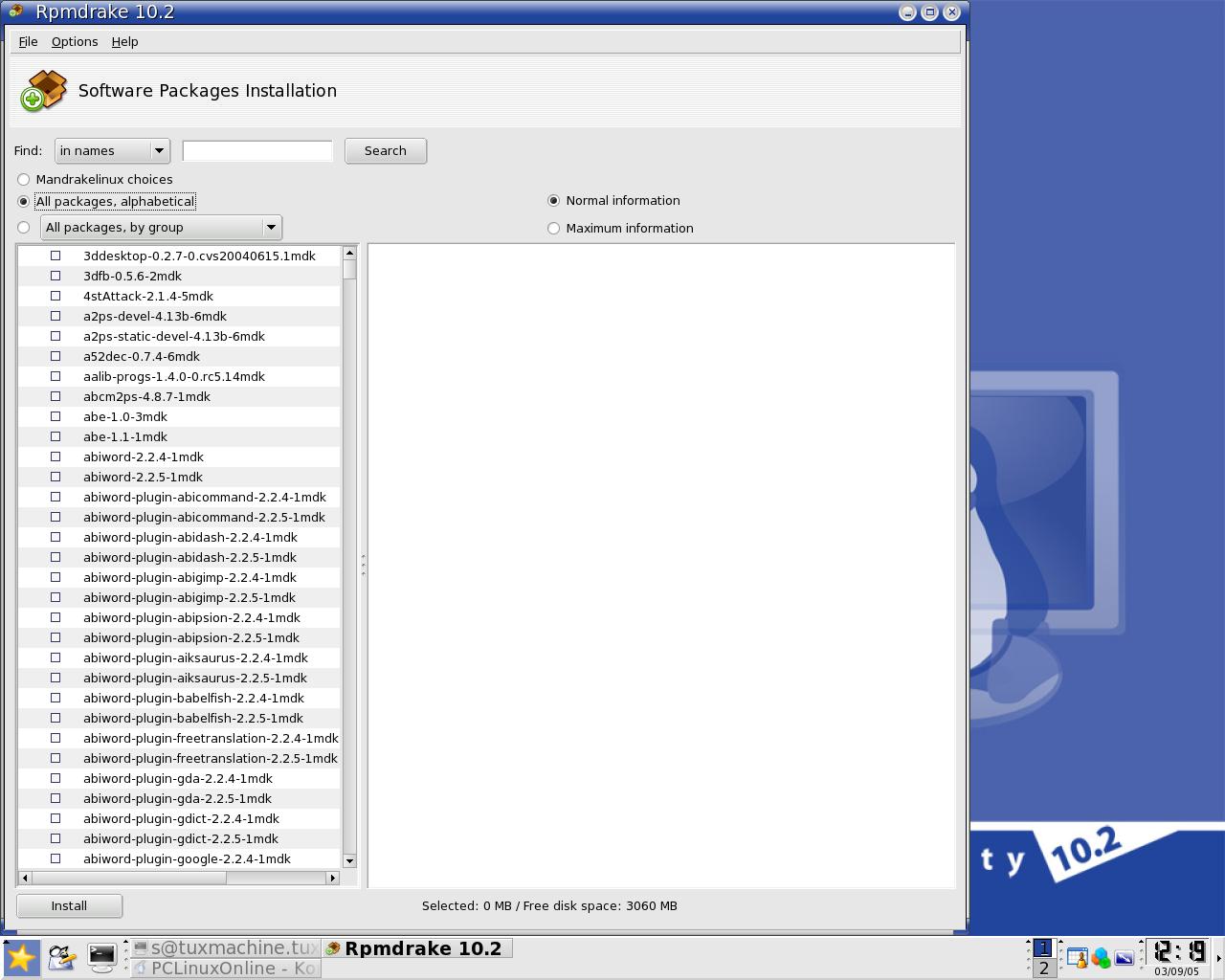The image size is (1225, 980).
Task: Switch to PCLinuxOnline taskbar window
Action: [x=225, y=969]
